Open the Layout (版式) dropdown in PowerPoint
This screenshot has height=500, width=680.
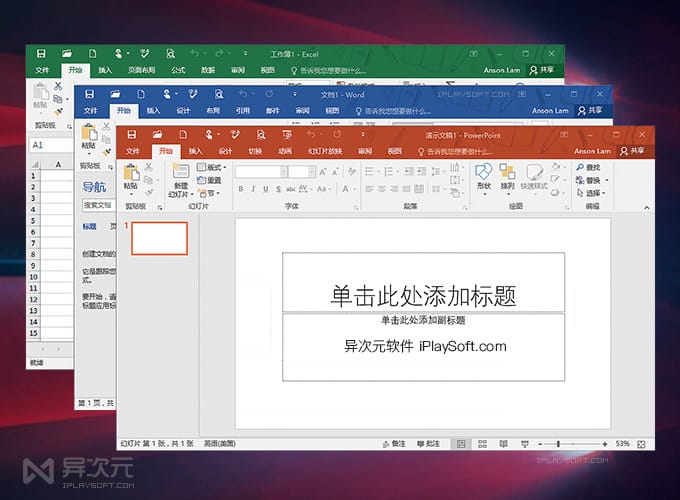(x=211, y=167)
